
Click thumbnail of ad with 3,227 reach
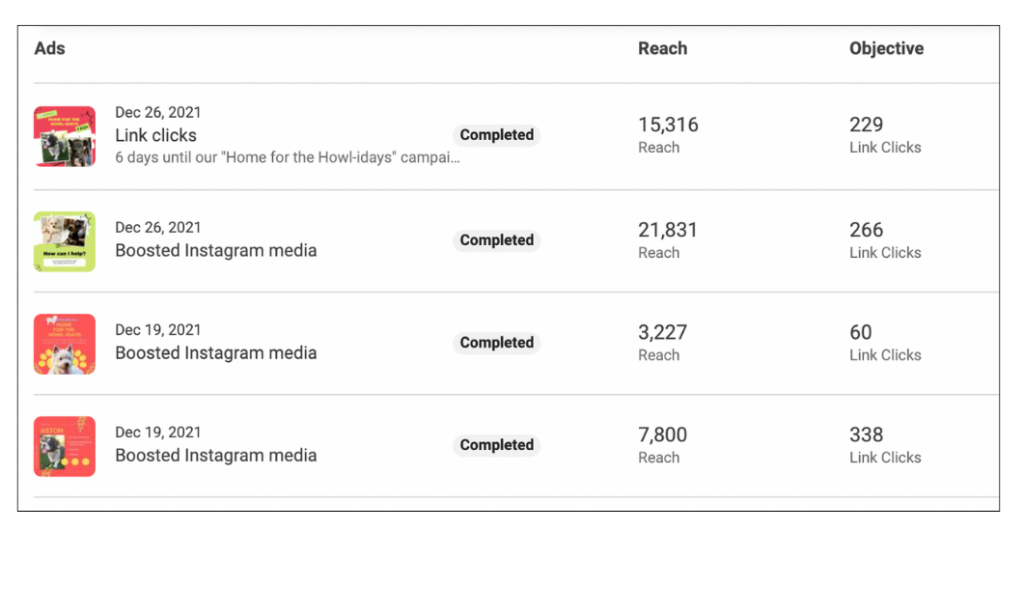[64, 344]
